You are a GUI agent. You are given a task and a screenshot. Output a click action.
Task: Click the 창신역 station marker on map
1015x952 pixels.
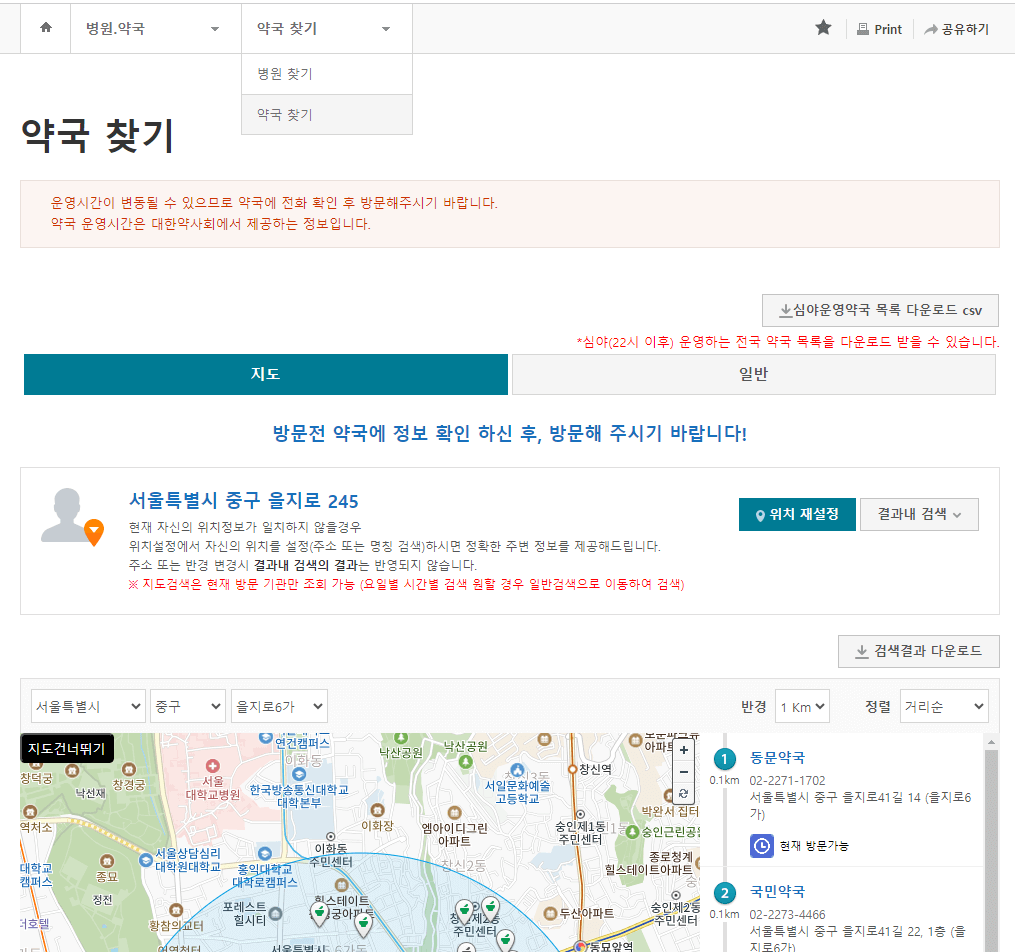[572, 769]
